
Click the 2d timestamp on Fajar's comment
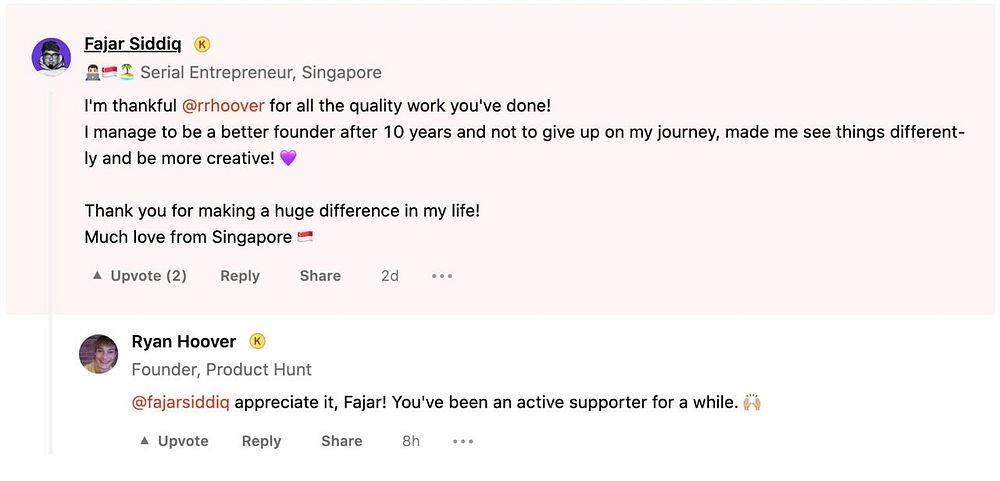click(x=390, y=276)
